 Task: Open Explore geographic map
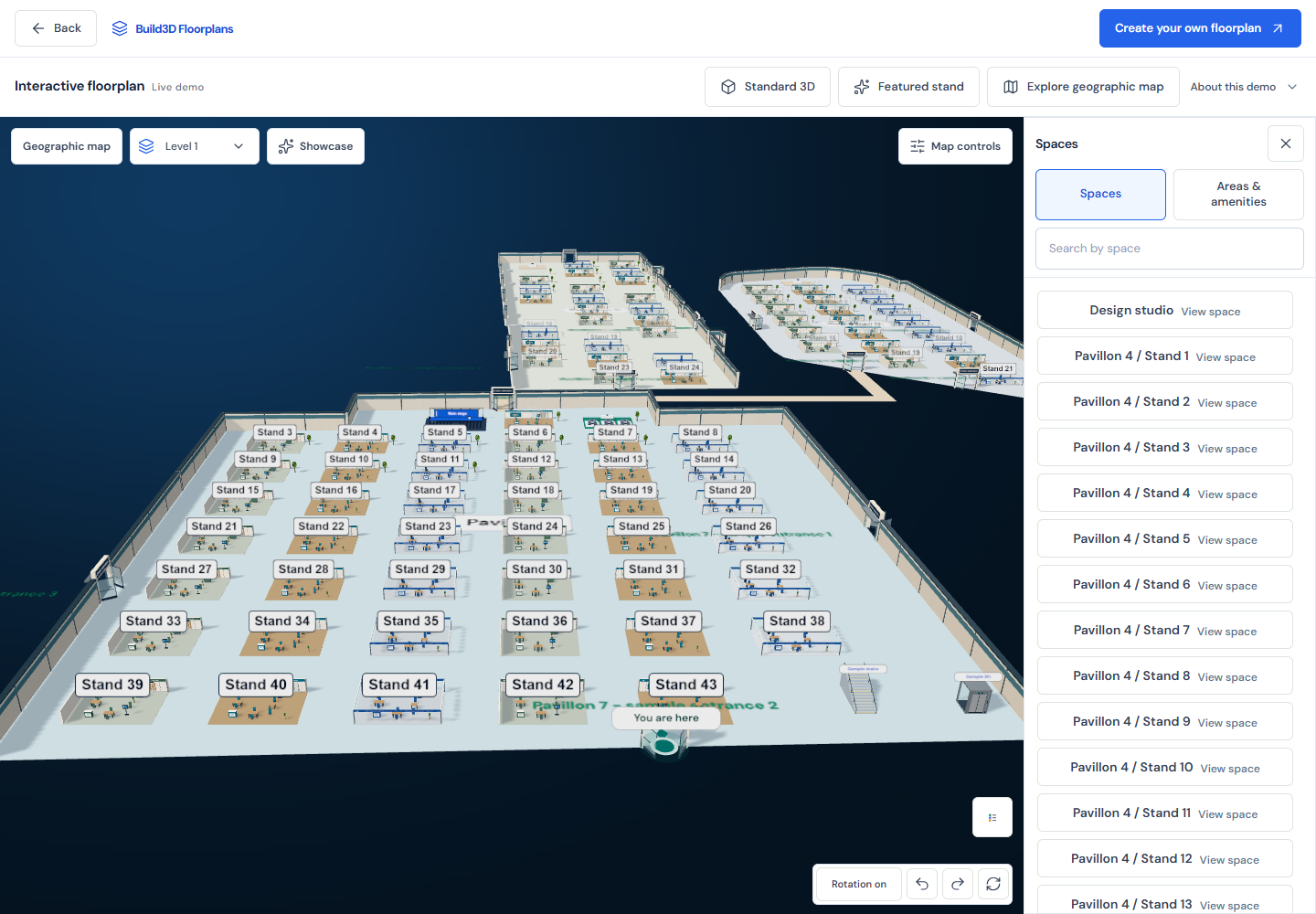1083,87
